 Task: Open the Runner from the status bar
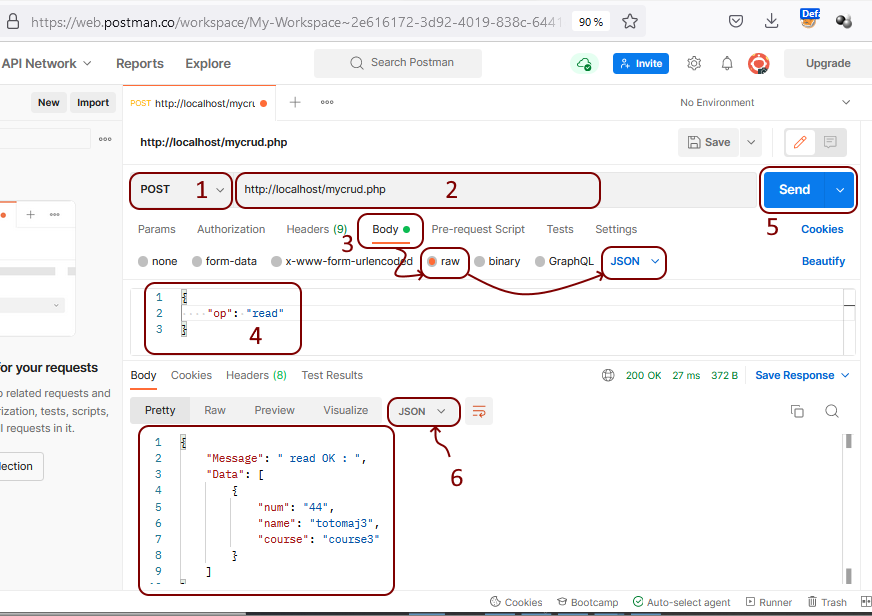point(769,602)
